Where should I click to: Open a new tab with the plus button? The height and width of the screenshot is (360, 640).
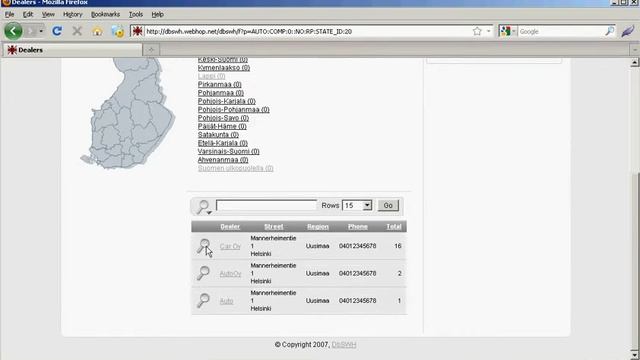151,50
